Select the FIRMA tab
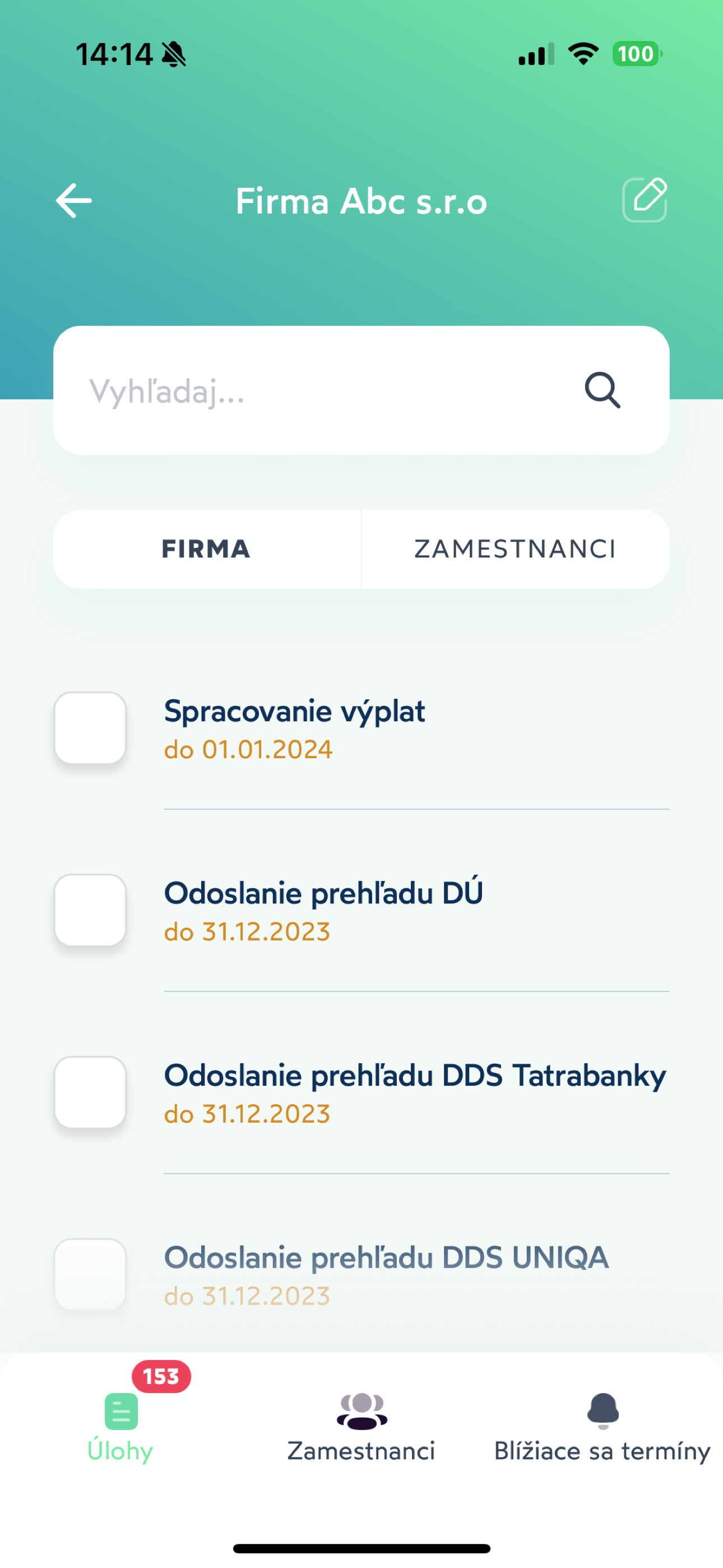 (206, 549)
